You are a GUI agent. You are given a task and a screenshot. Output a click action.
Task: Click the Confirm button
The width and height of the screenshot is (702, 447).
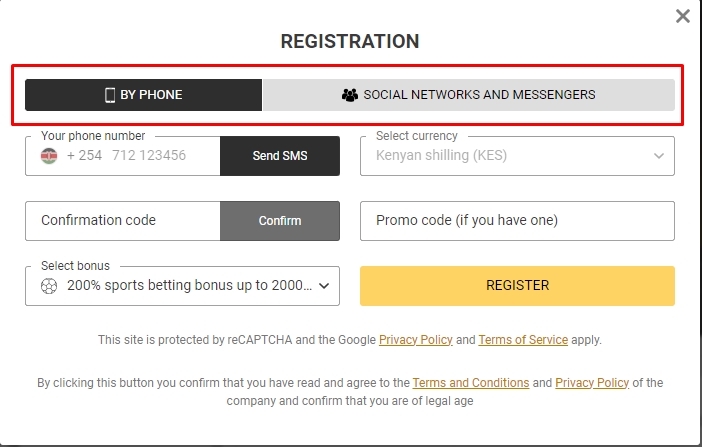280,221
